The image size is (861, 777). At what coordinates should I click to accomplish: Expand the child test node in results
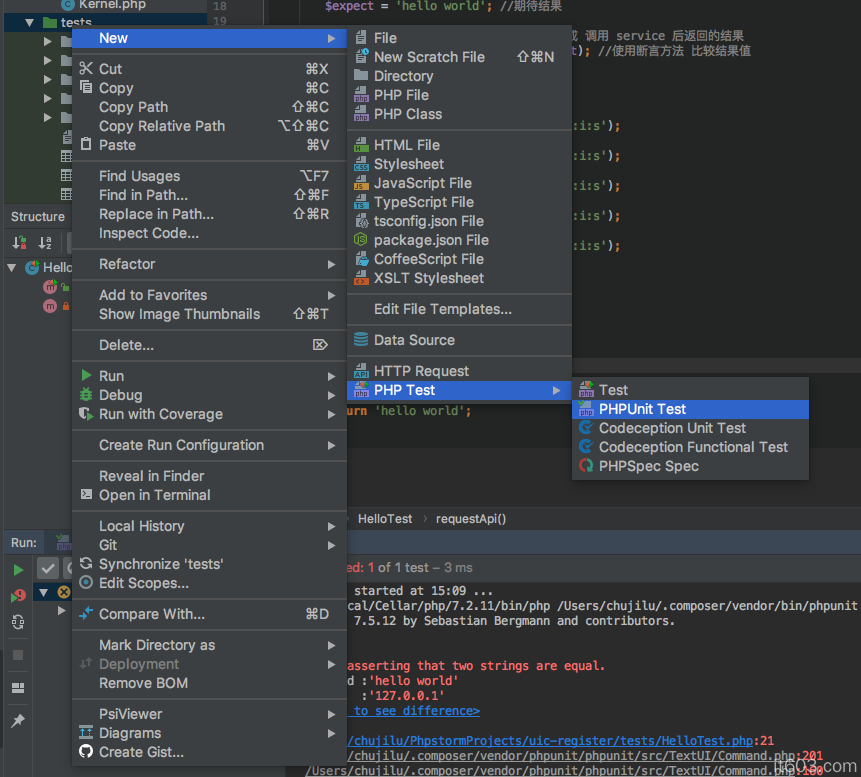click(61, 610)
